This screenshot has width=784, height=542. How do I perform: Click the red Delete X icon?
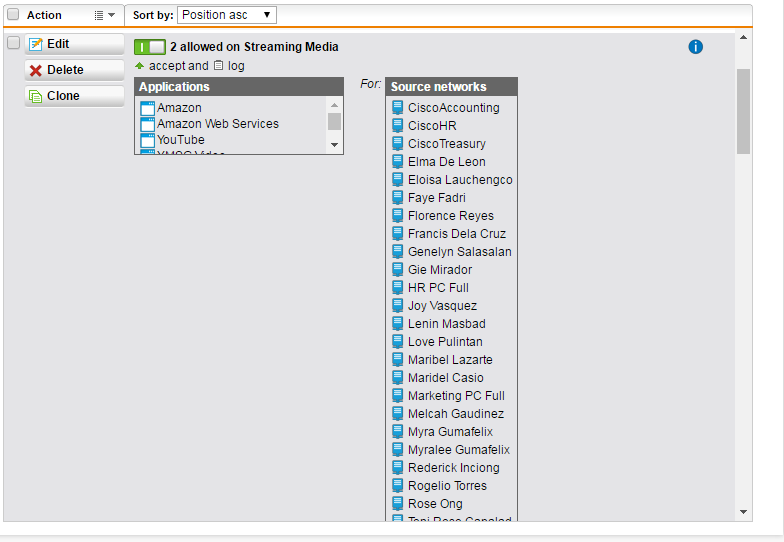click(36, 70)
